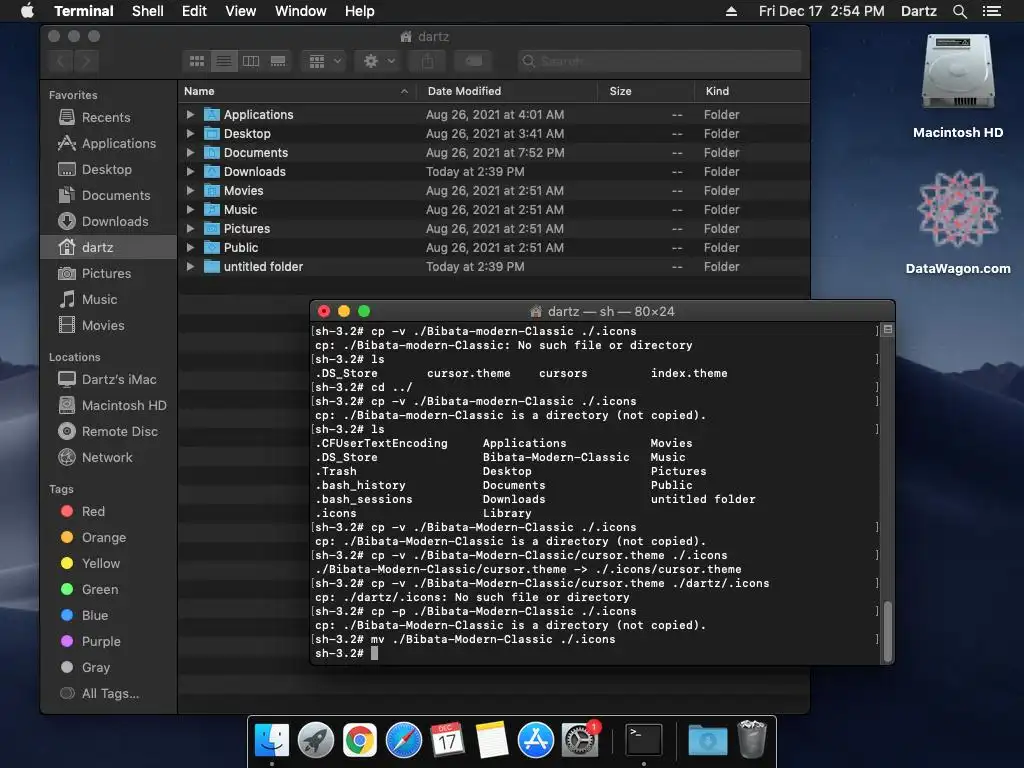This screenshot has width=1024, height=768.
Task: Open Finder group-by dropdown
Action: pos(325,61)
